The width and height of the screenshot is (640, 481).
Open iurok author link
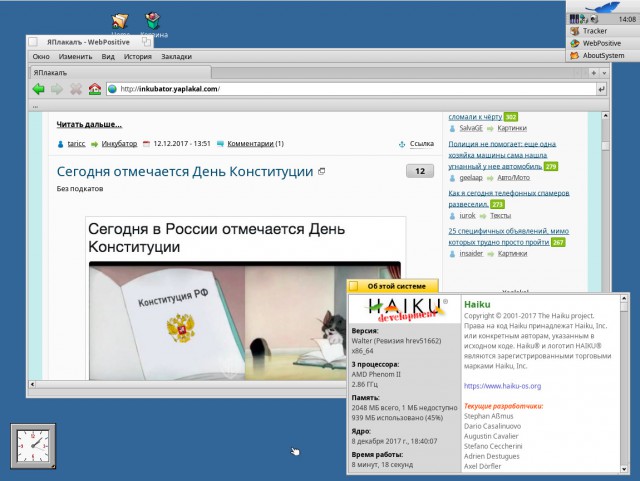click(467, 216)
